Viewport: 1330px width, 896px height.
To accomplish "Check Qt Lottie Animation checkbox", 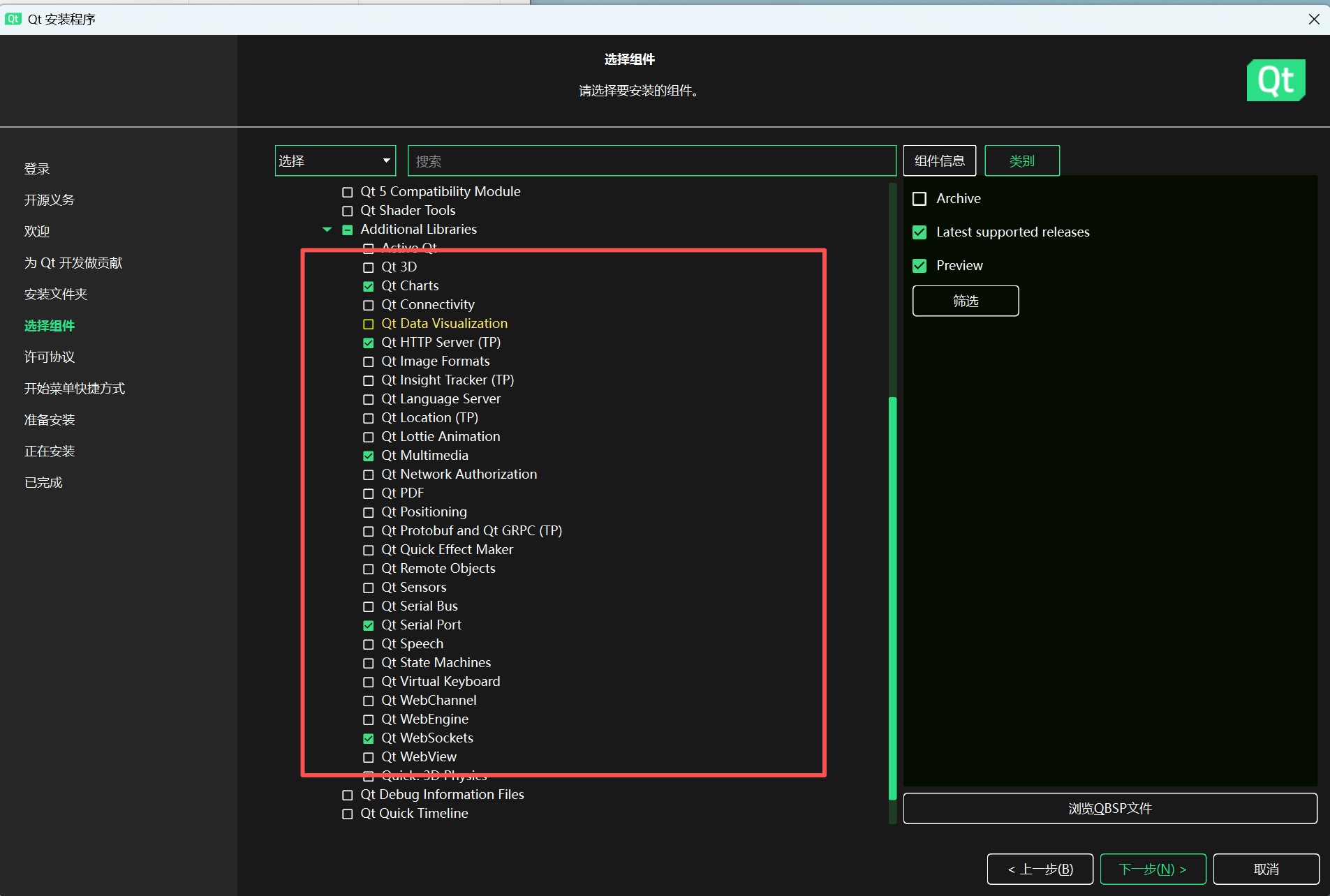I will 368,437.
